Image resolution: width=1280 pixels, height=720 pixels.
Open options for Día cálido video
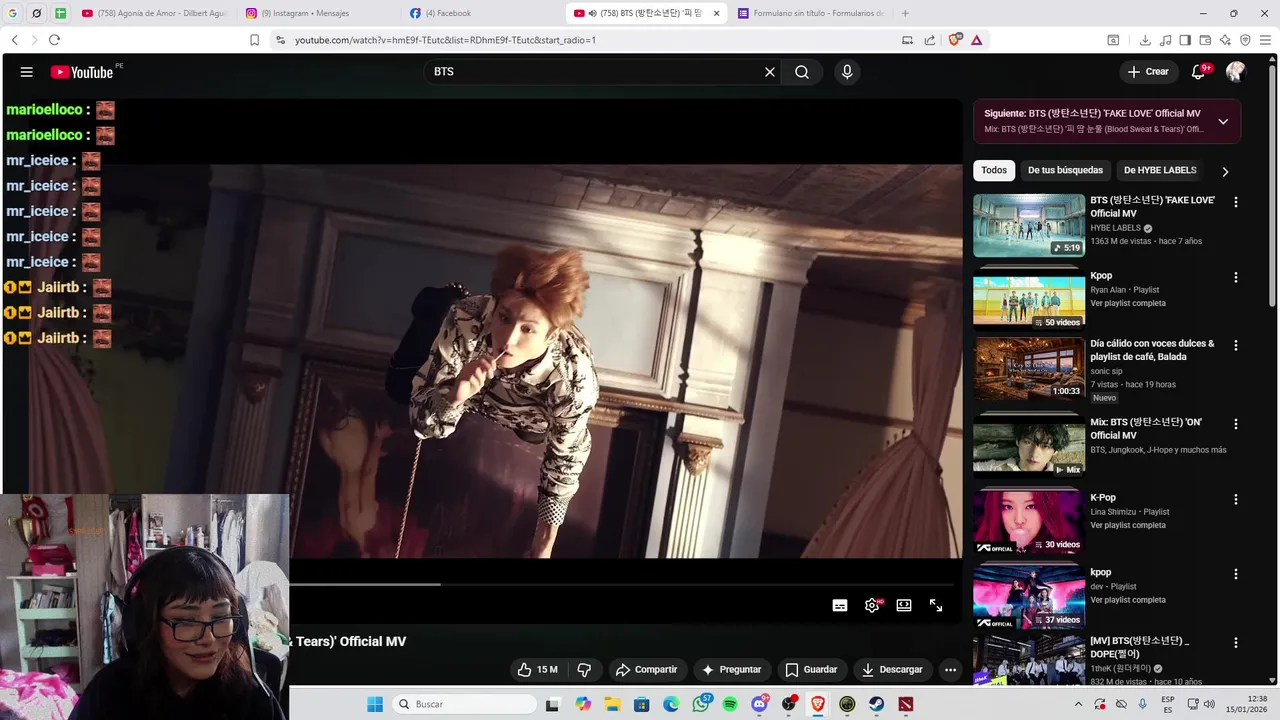[x=1236, y=345]
